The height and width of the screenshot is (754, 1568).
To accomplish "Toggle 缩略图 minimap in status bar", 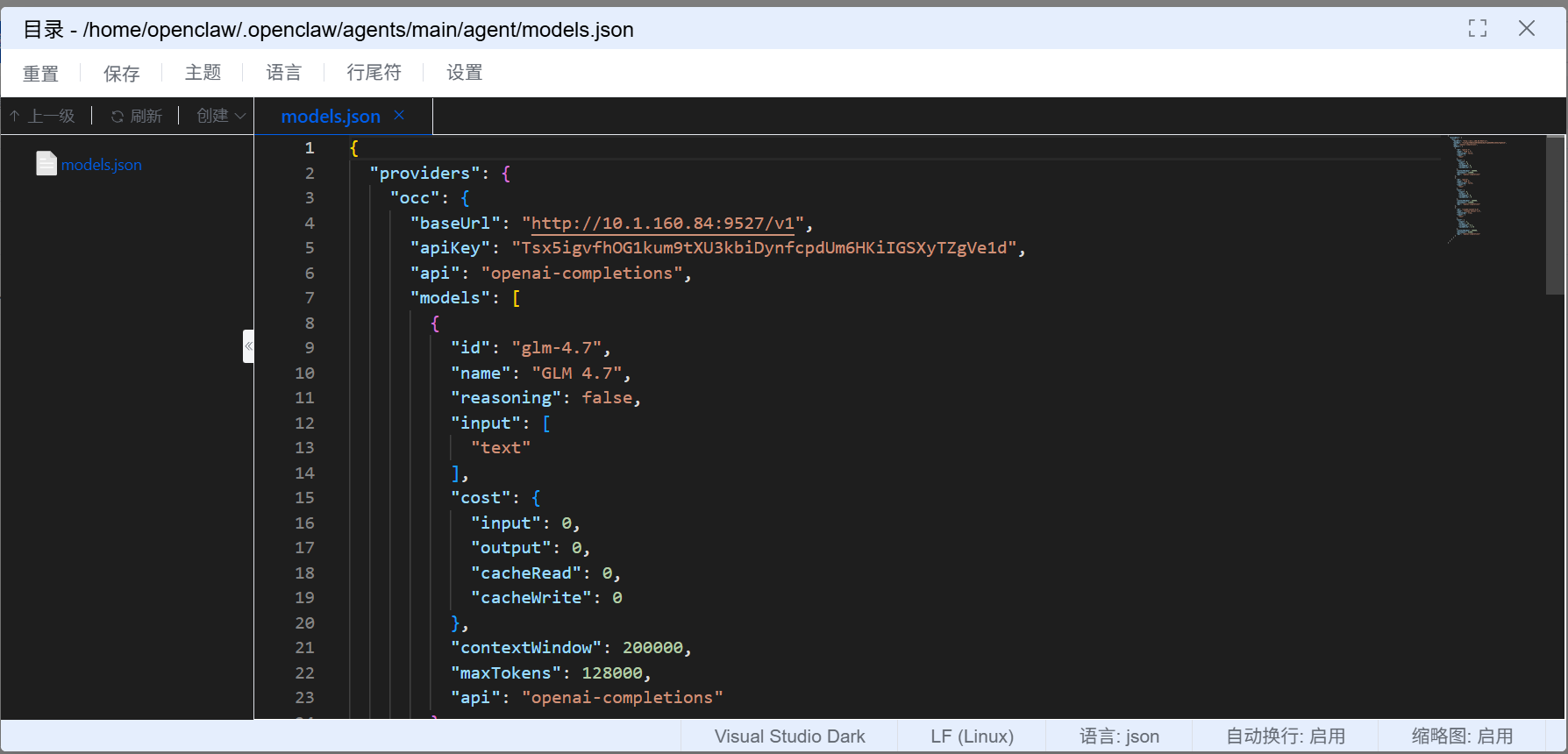I will [x=1462, y=736].
